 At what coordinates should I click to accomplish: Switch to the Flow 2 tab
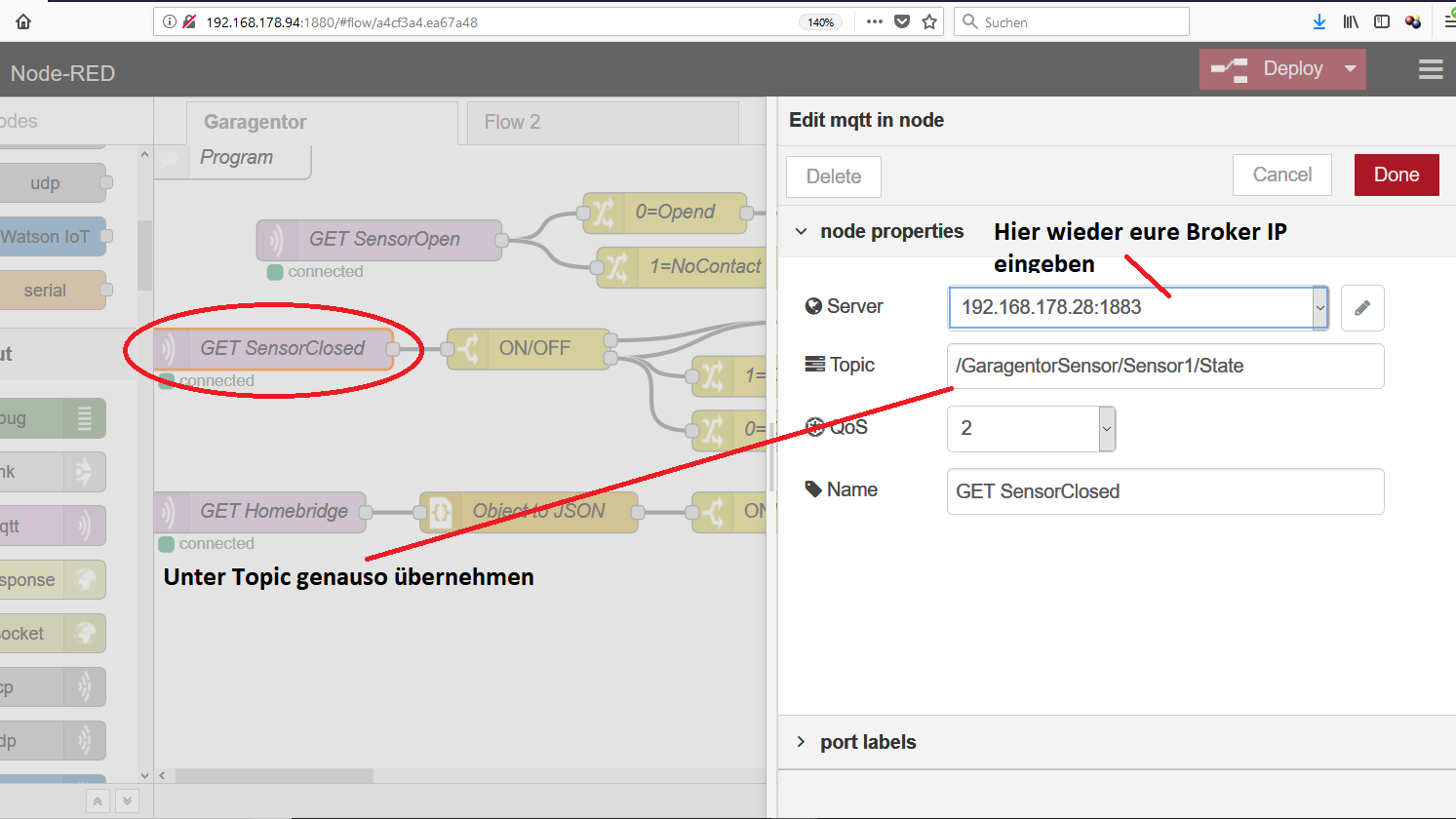[x=512, y=122]
